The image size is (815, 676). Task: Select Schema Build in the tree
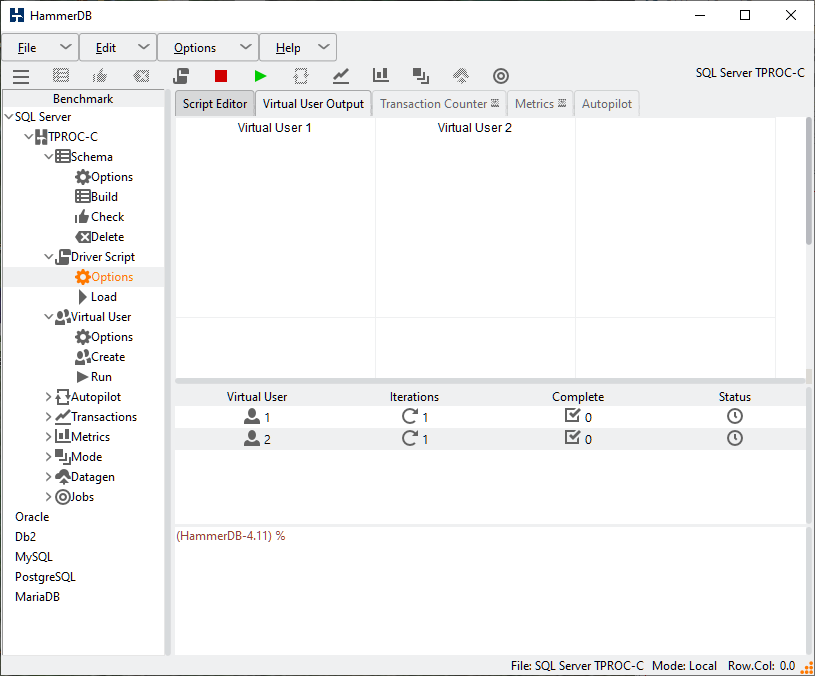click(97, 197)
